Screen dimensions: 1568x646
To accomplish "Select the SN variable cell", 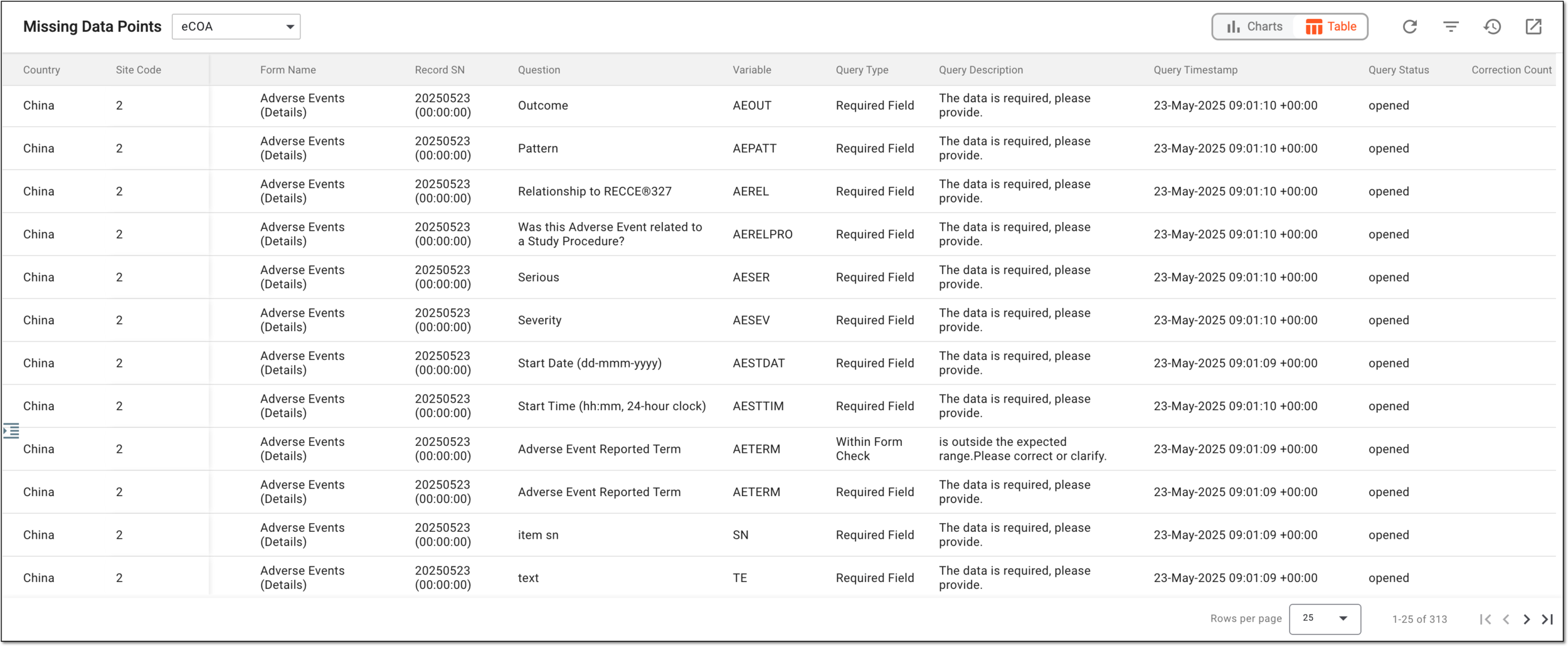I will [741, 535].
